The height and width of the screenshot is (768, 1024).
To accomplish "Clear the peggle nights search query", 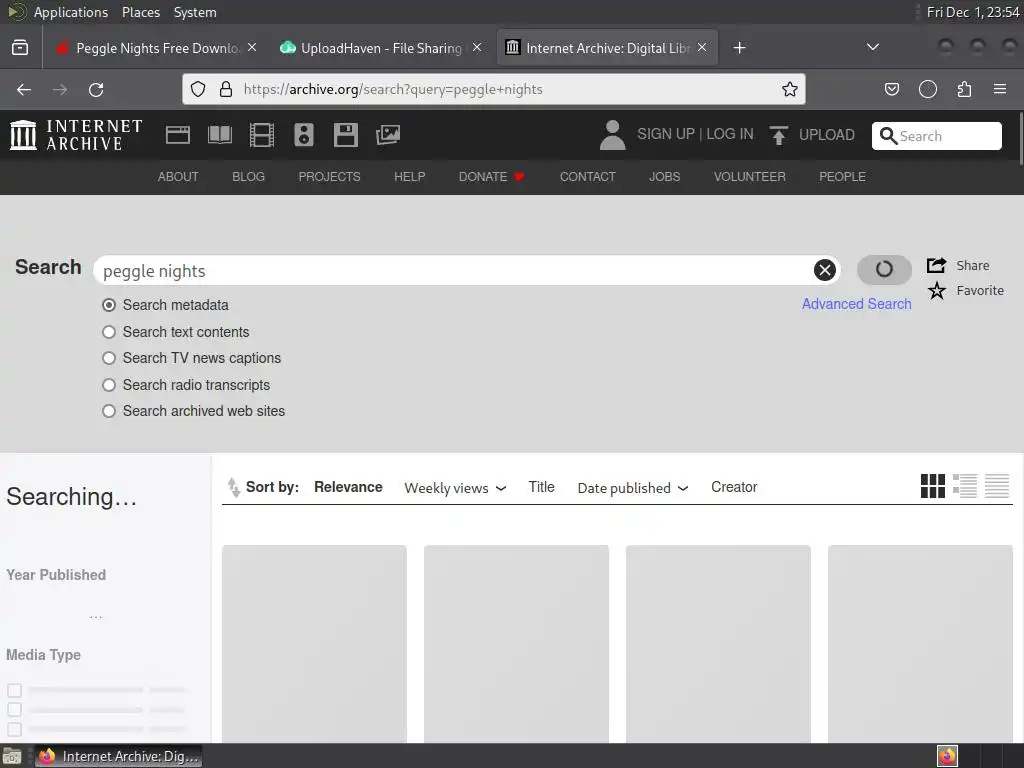I will (825, 270).
